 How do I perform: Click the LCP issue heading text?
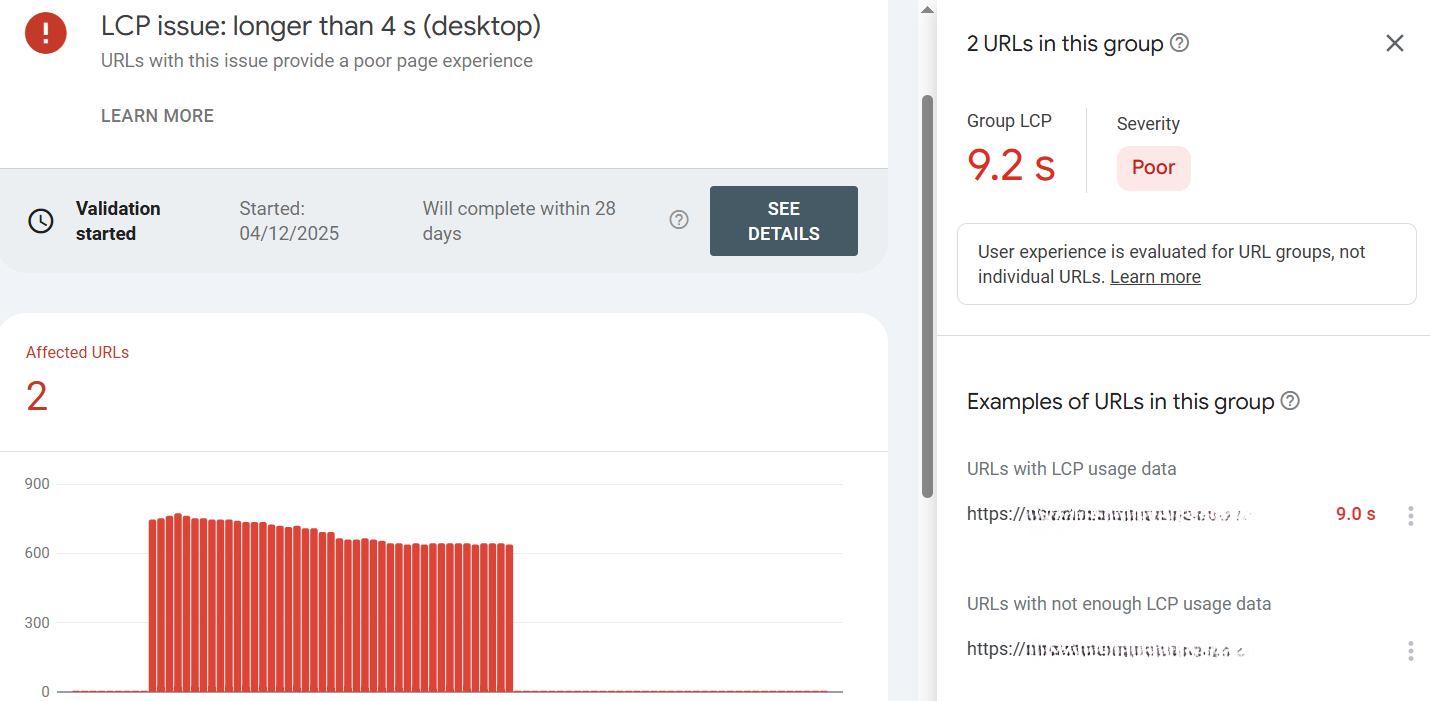pyautogui.click(x=319, y=26)
